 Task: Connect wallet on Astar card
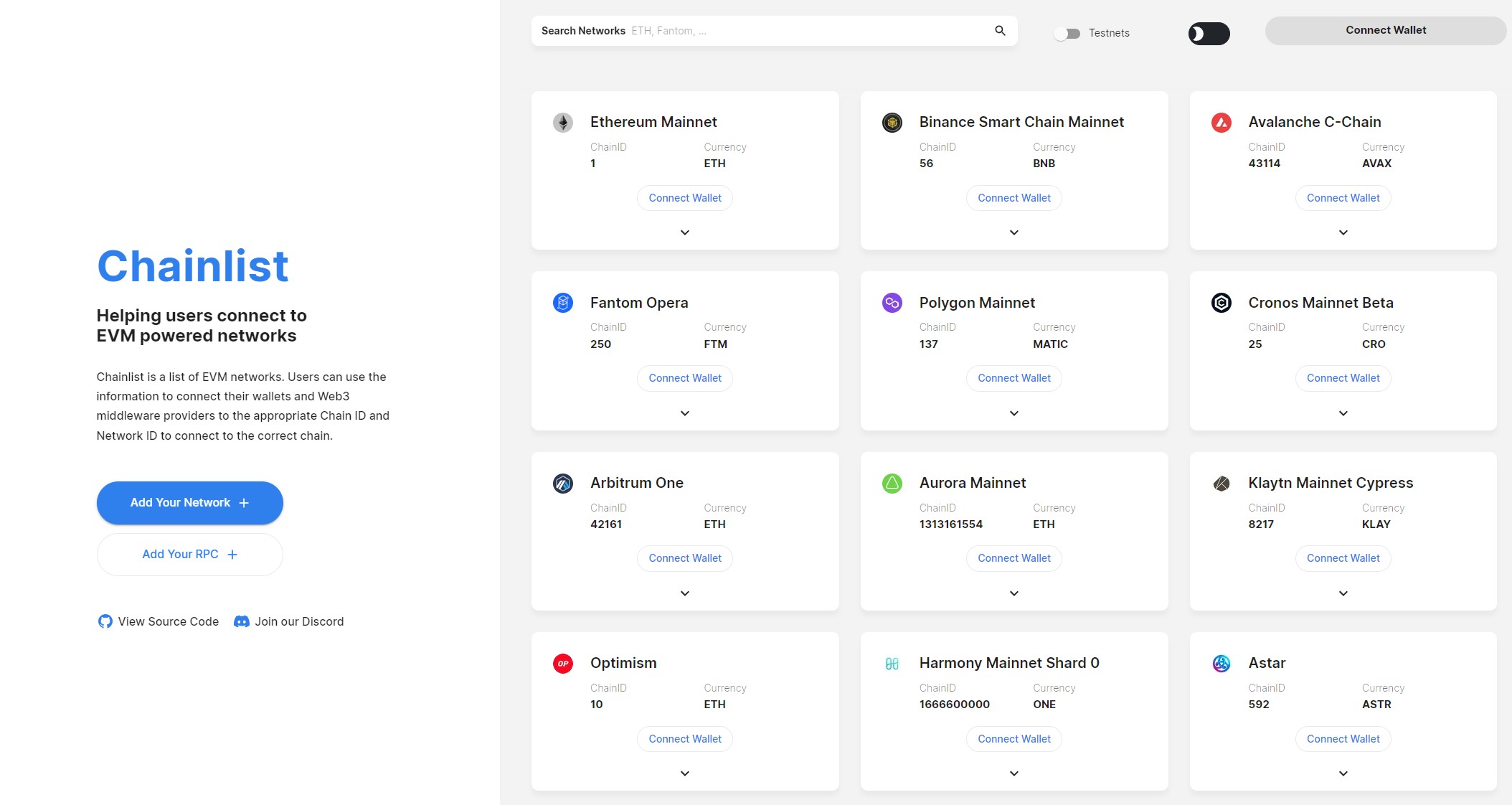[1343, 739]
